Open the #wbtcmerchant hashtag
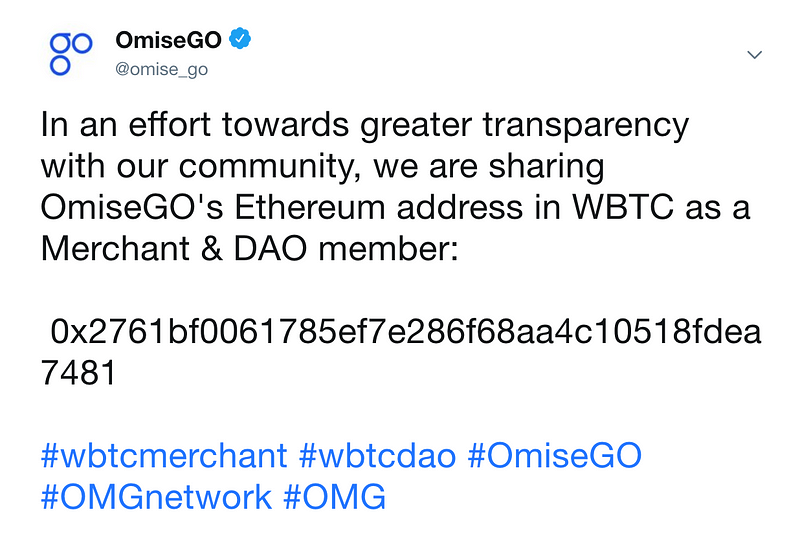The height and width of the screenshot is (536, 800). 164,455
